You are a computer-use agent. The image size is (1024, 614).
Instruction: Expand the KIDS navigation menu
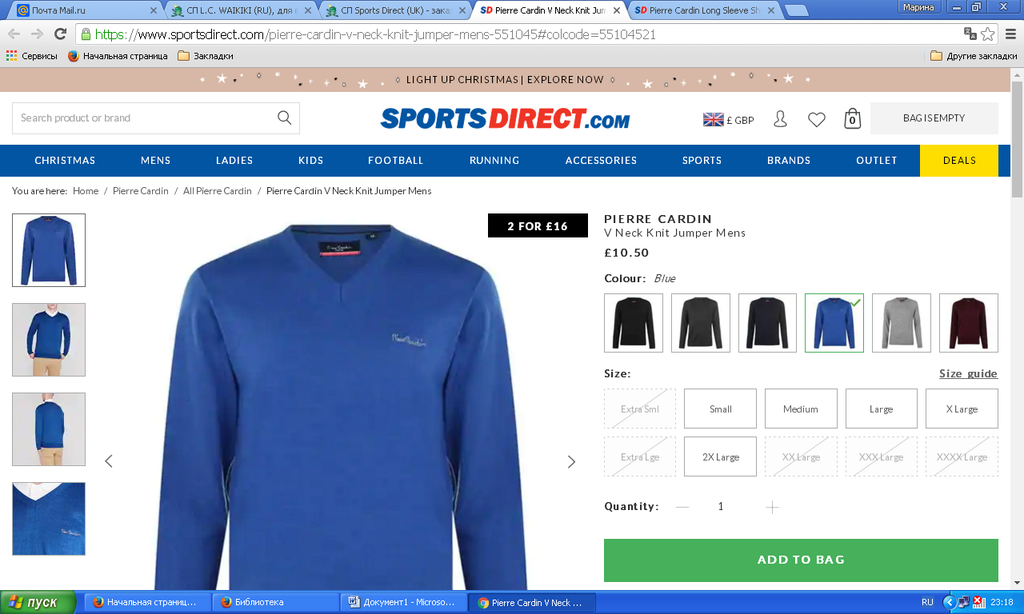point(311,161)
